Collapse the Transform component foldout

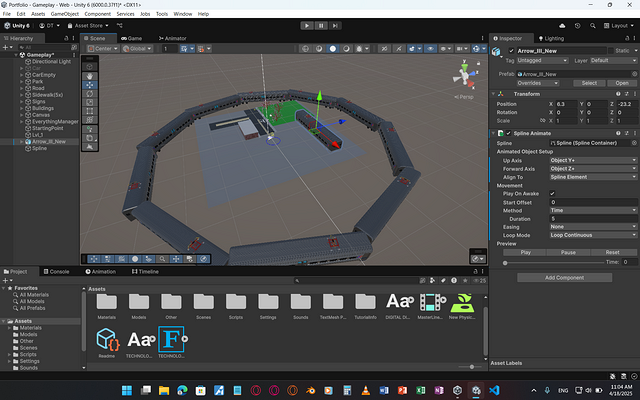click(493, 94)
